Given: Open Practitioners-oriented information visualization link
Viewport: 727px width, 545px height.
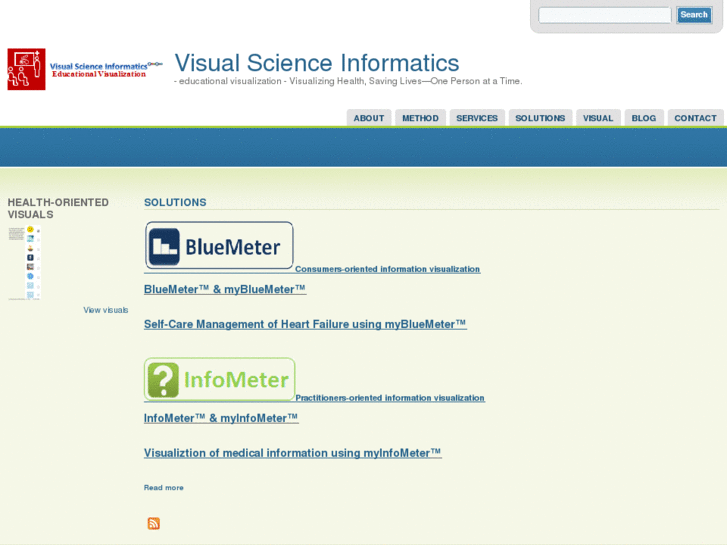Looking at the screenshot, I should 390,398.
